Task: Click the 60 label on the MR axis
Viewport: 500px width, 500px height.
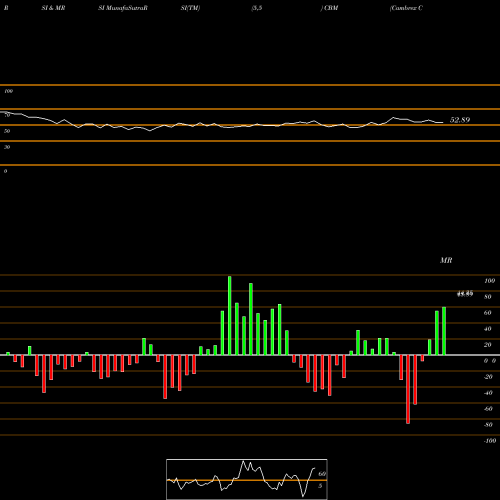Action: pos(488,313)
